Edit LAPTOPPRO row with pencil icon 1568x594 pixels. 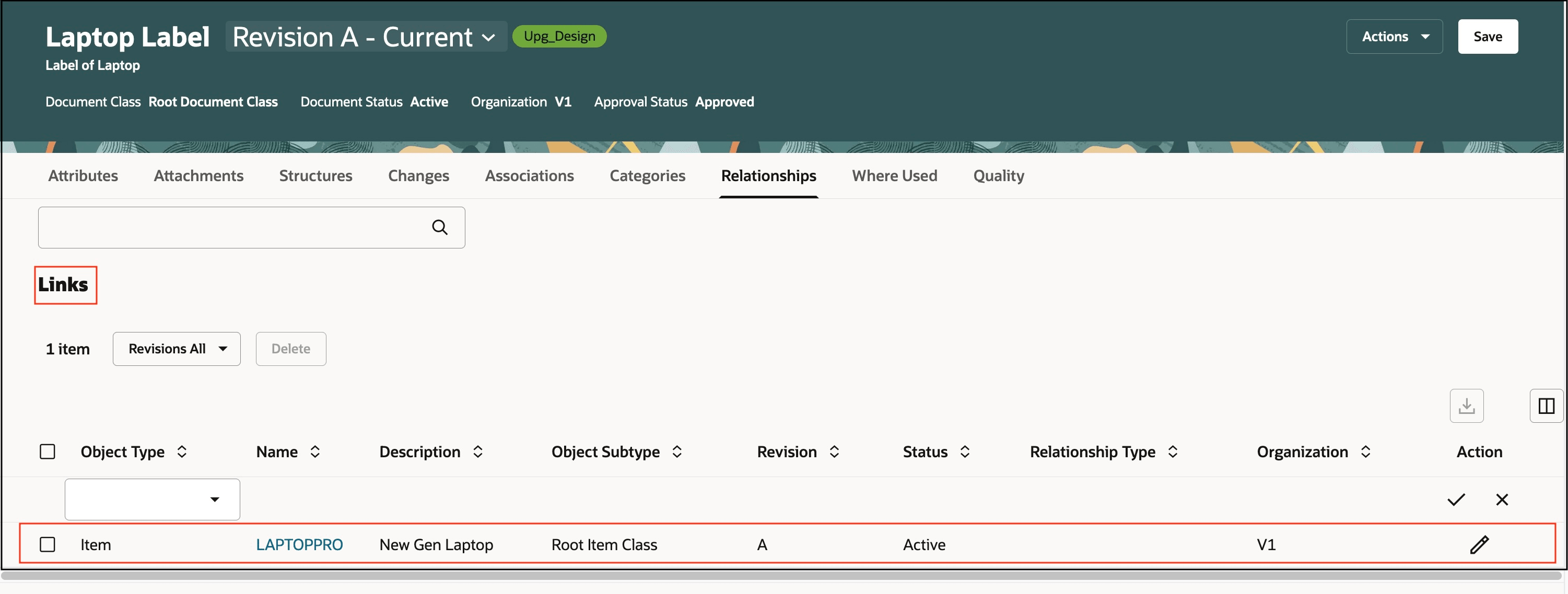[1479, 544]
